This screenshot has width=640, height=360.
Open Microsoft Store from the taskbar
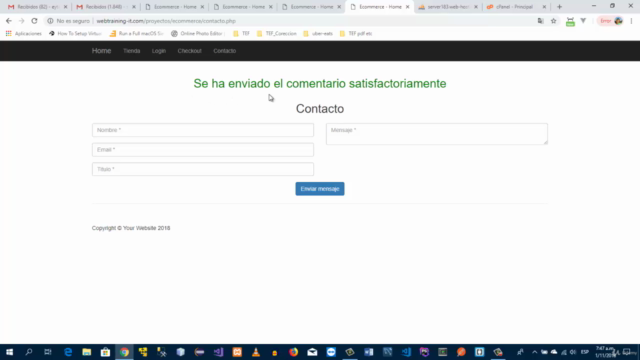(105, 352)
